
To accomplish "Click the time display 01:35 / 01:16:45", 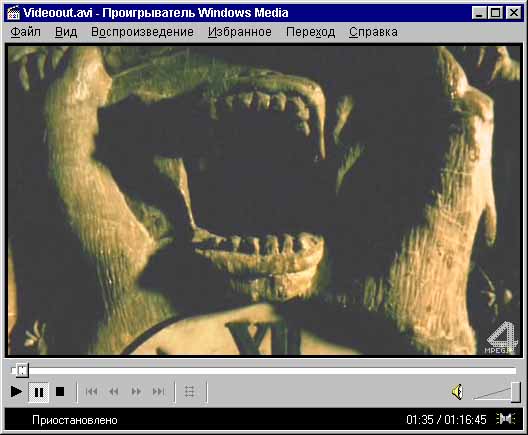I will pos(446,420).
